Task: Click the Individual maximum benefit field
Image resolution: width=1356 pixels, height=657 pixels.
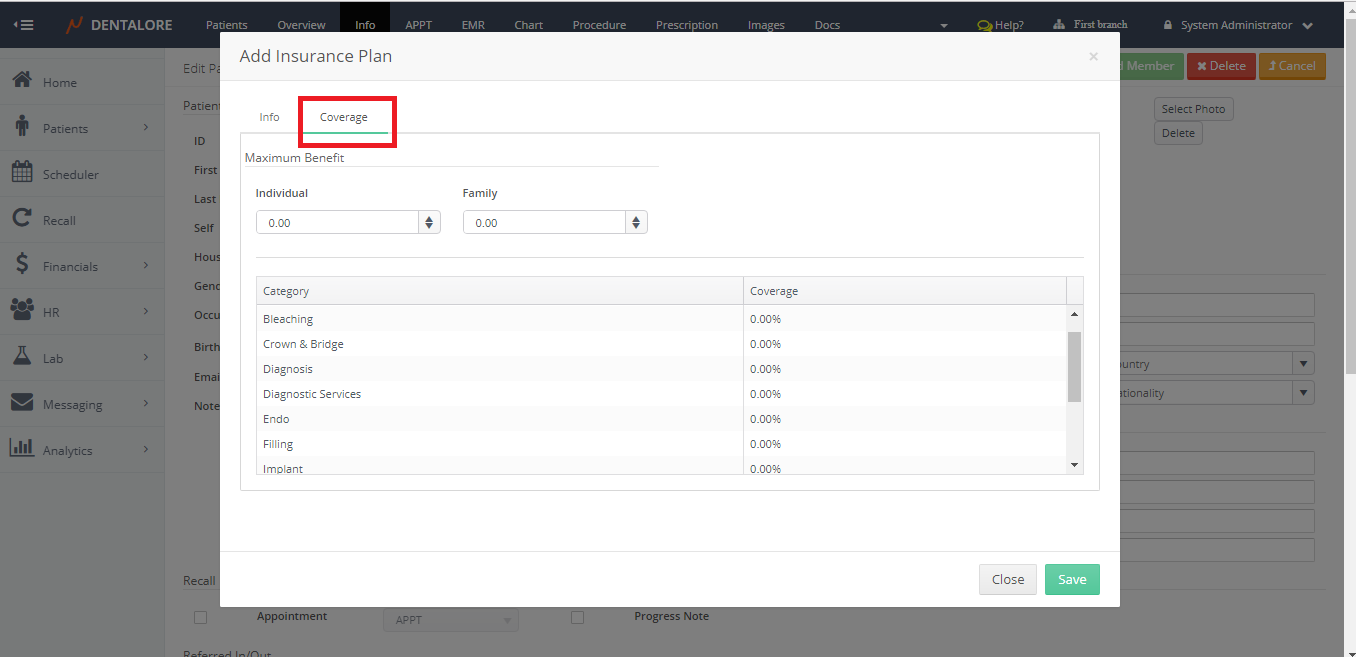Action: (x=337, y=222)
